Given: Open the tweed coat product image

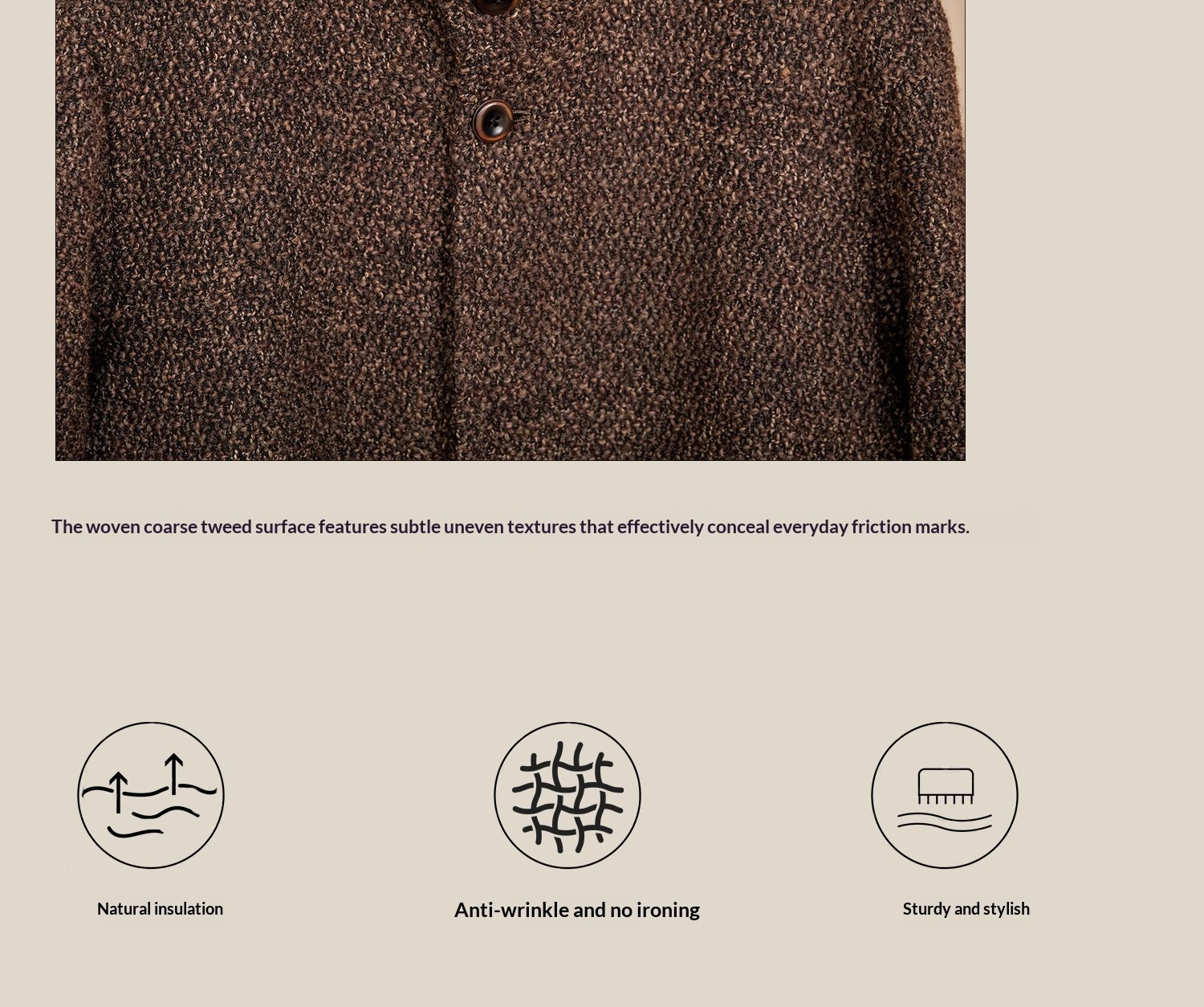Looking at the screenshot, I should tap(510, 230).
